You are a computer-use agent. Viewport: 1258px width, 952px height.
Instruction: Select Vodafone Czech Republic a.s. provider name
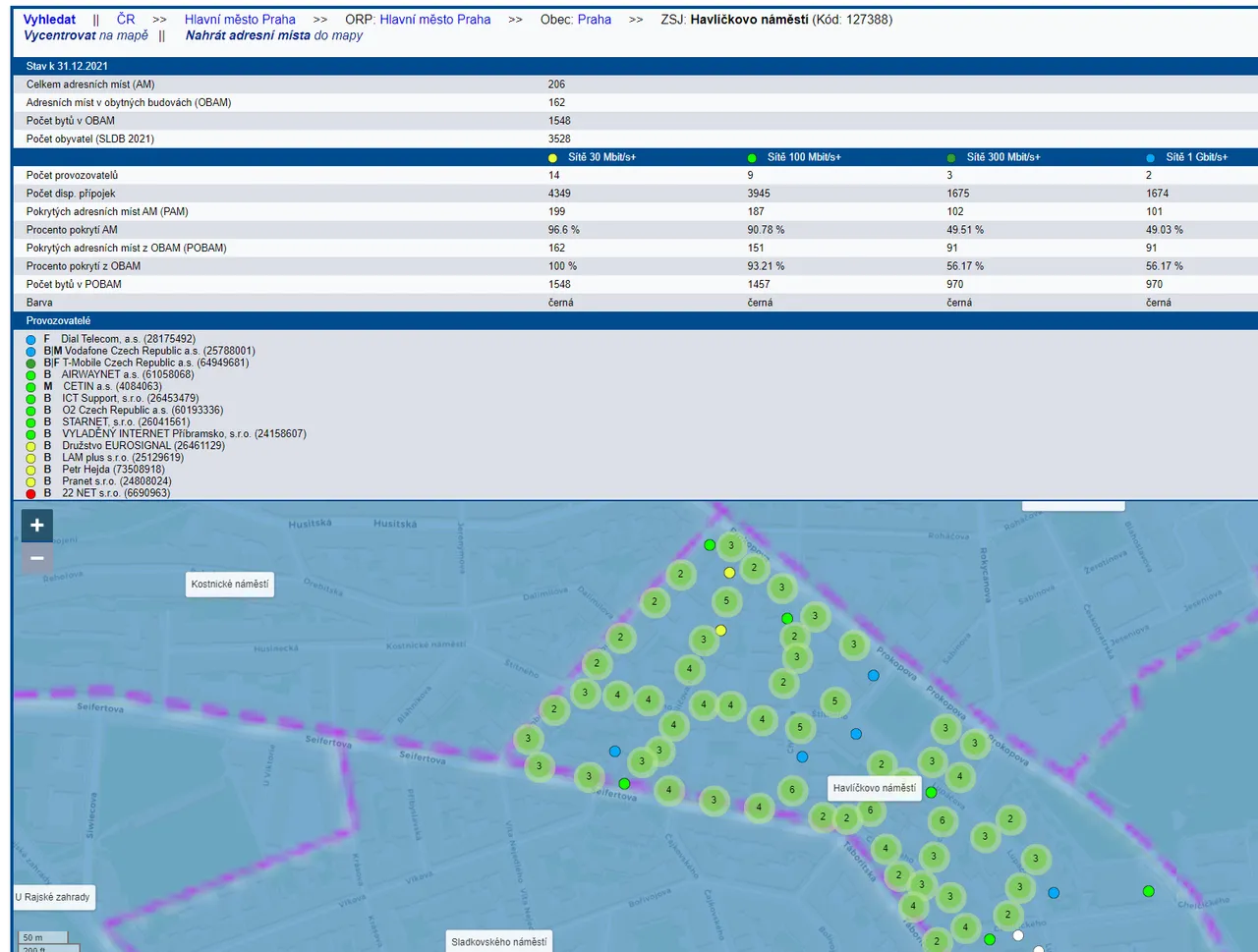[160, 351]
